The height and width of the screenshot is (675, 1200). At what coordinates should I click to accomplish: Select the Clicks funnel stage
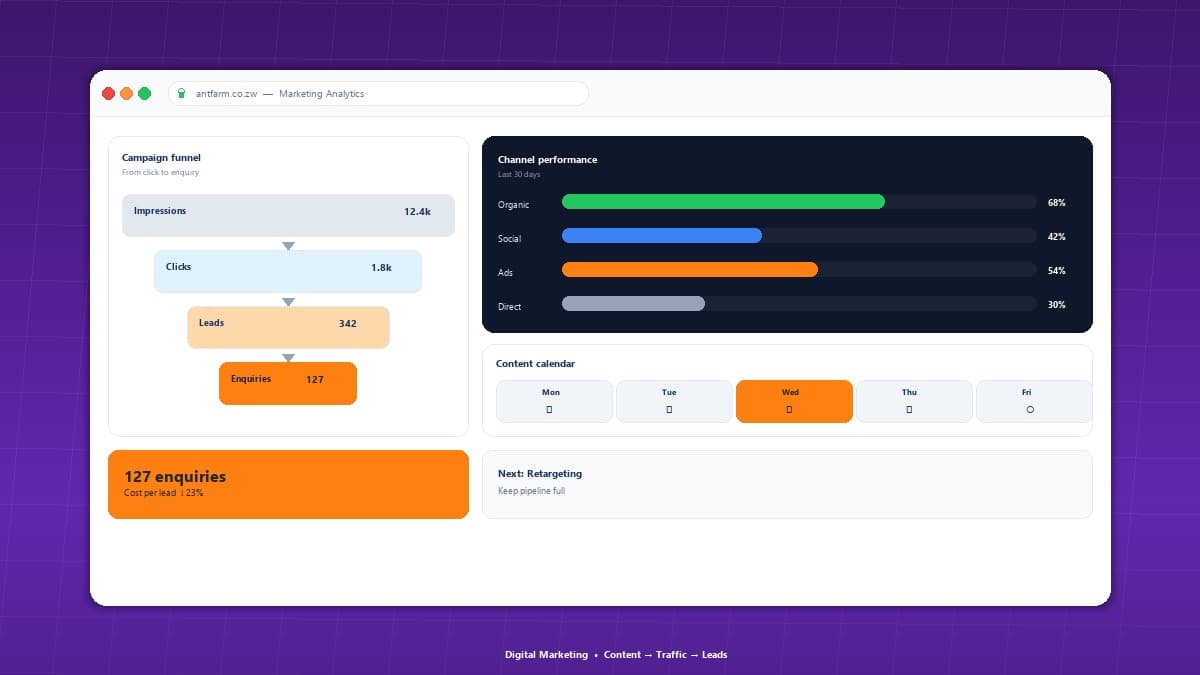pyautogui.click(x=288, y=271)
